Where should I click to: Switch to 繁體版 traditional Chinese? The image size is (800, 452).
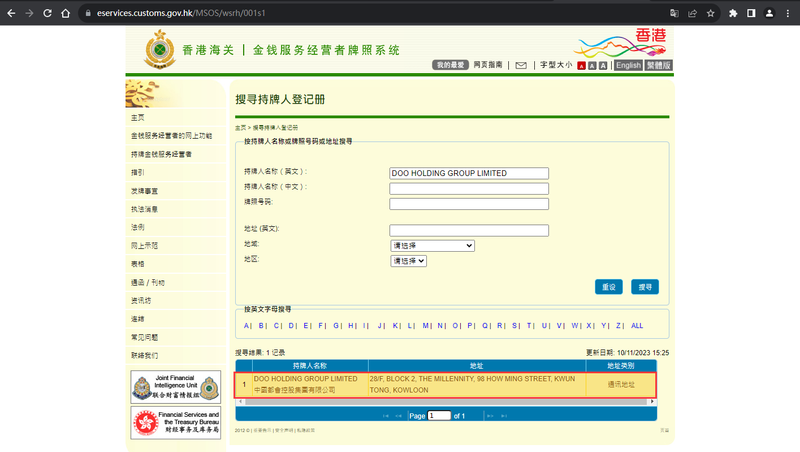tap(658, 65)
